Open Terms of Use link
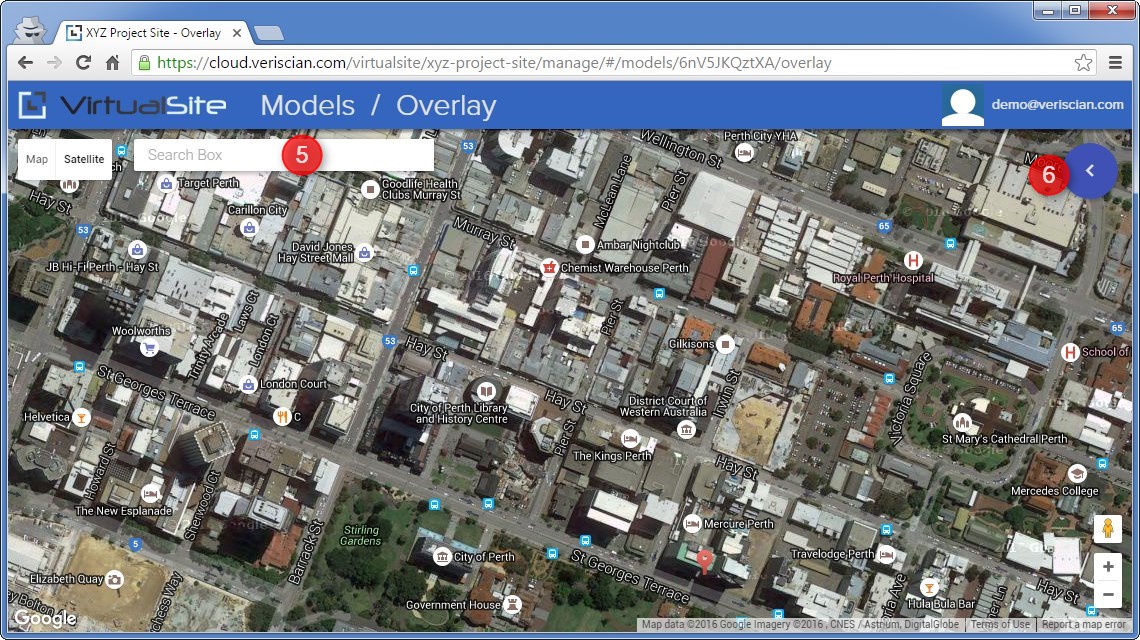This screenshot has width=1140, height=640. point(1000,624)
